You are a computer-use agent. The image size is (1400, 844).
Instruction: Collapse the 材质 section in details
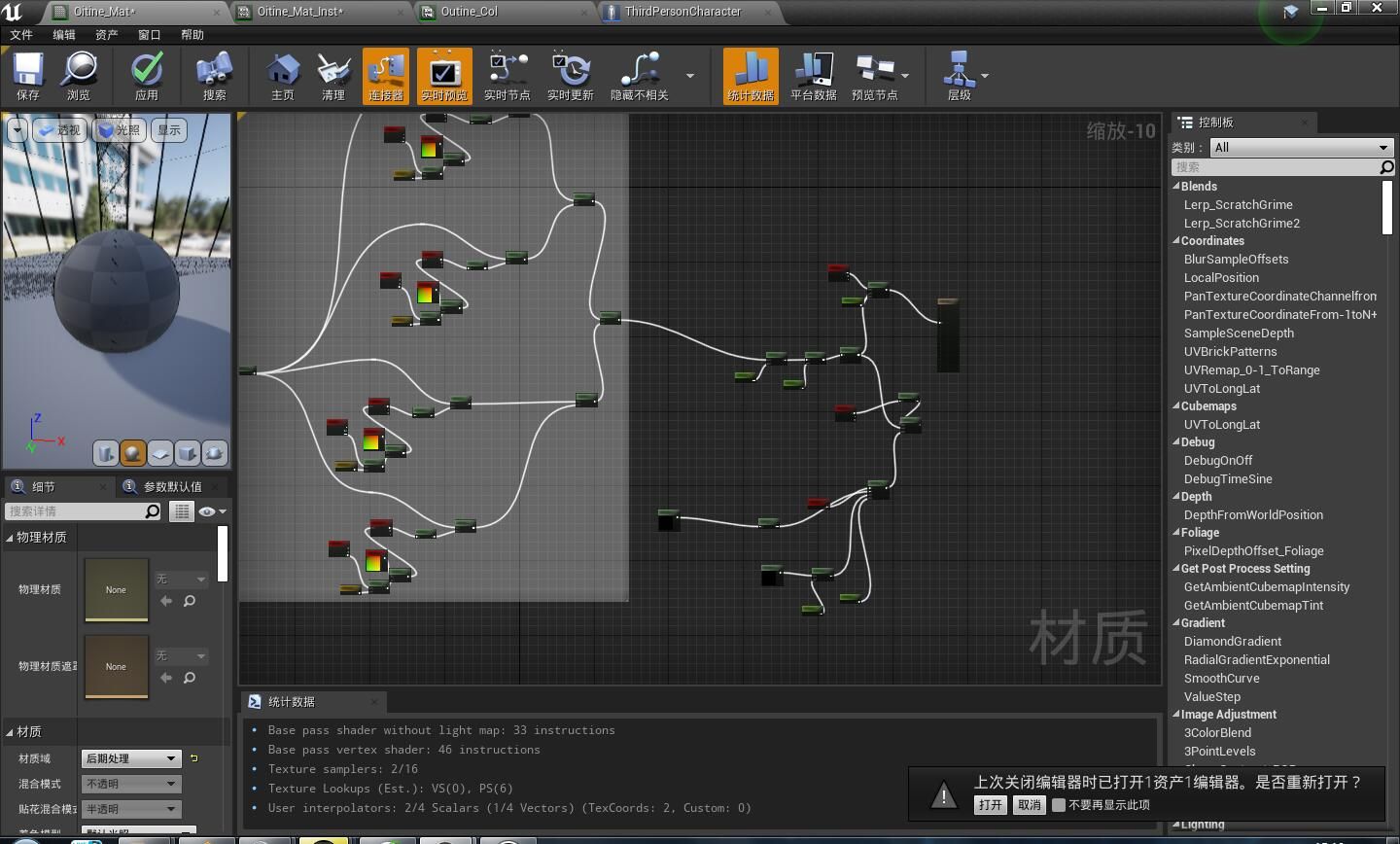(10, 731)
